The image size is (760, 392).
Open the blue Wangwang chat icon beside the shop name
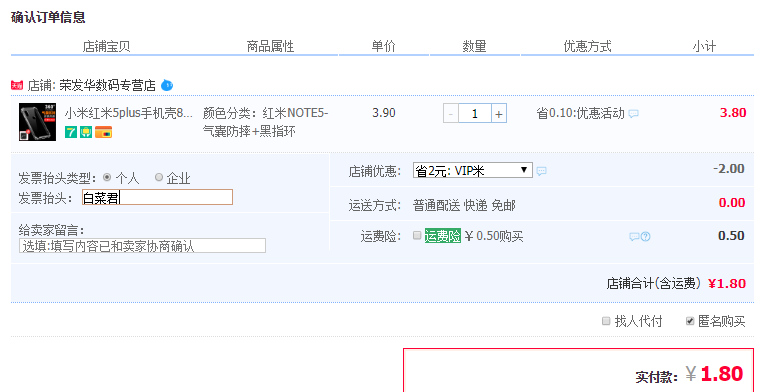[167, 85]
